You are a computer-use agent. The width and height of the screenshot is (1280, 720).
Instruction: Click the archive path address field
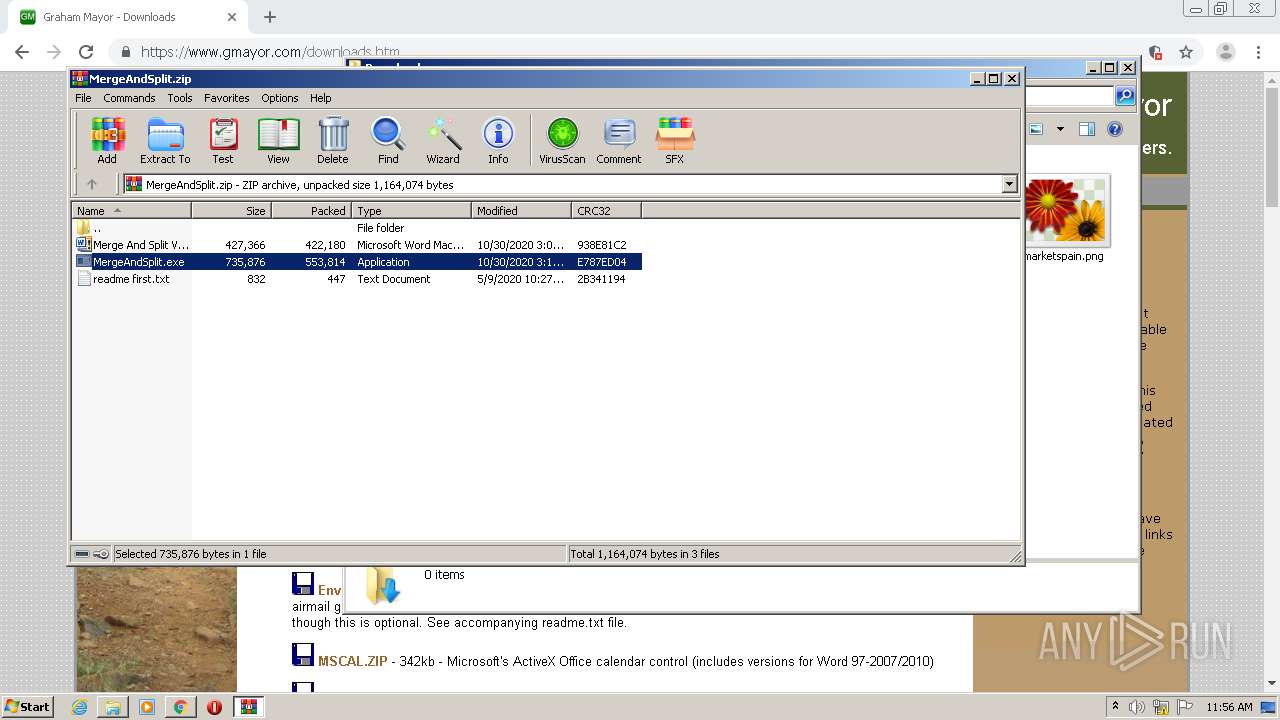pyautogui.click(x=563, y=184)
